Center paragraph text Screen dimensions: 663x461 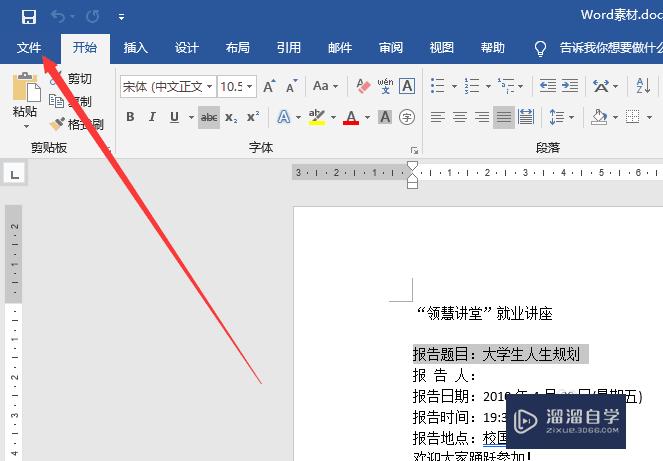(460, 117)
